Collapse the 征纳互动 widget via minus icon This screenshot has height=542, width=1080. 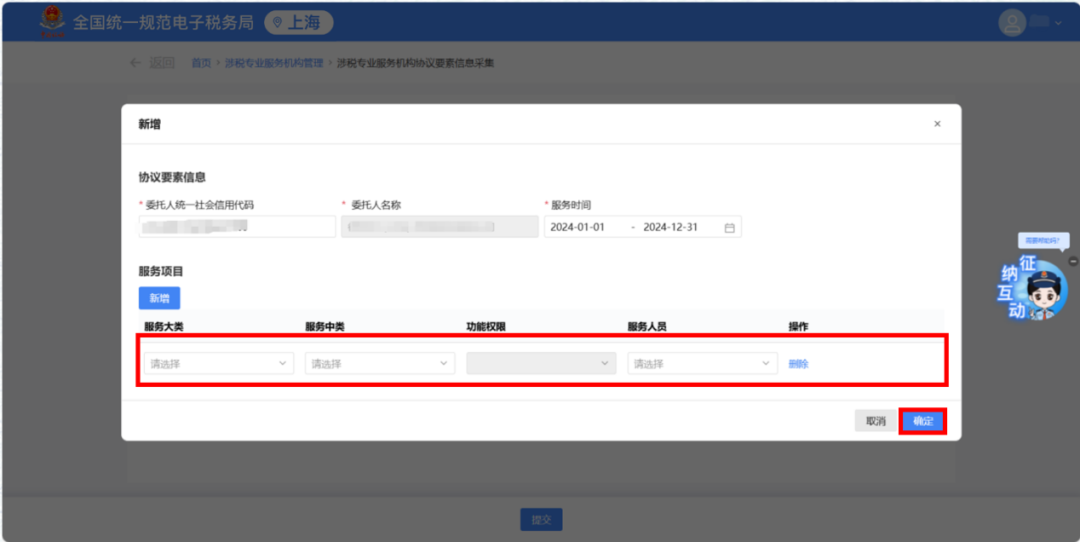click(x=1072, y=262)
